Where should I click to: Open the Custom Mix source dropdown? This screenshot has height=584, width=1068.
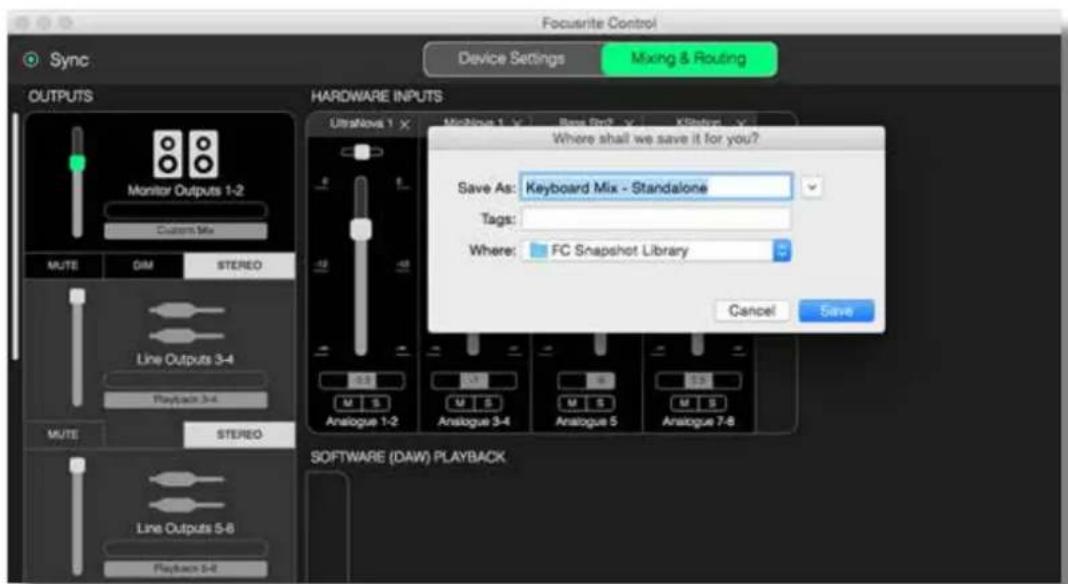tap(185, 231)
